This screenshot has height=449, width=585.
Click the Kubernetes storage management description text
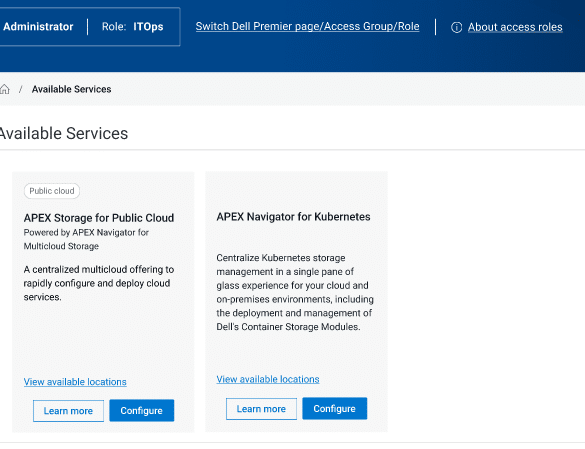(295, 292)
